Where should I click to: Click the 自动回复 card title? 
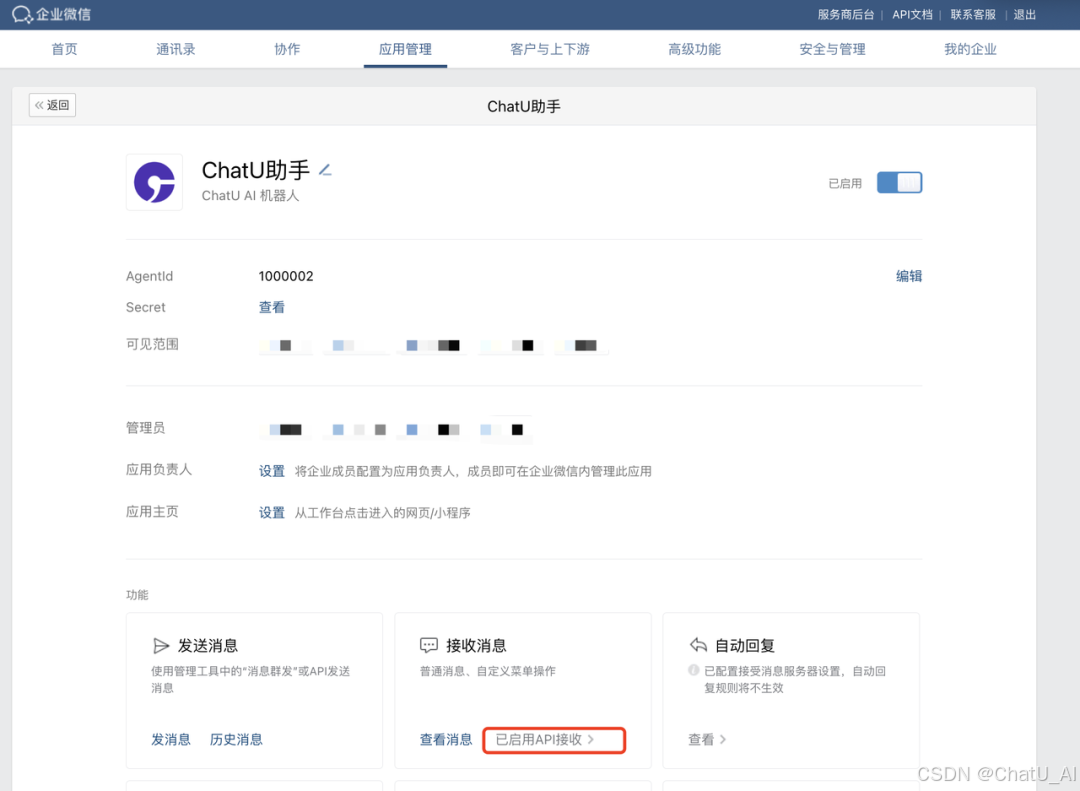(x=745, y=646)
